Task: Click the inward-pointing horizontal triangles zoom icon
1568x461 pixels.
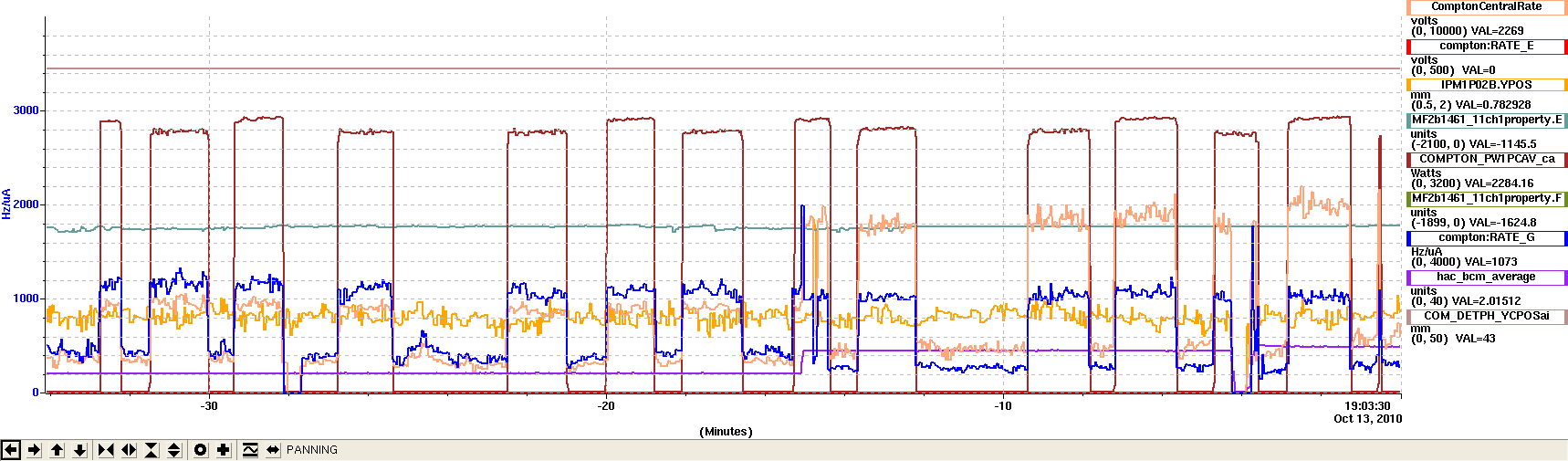Action: point(106,450)
